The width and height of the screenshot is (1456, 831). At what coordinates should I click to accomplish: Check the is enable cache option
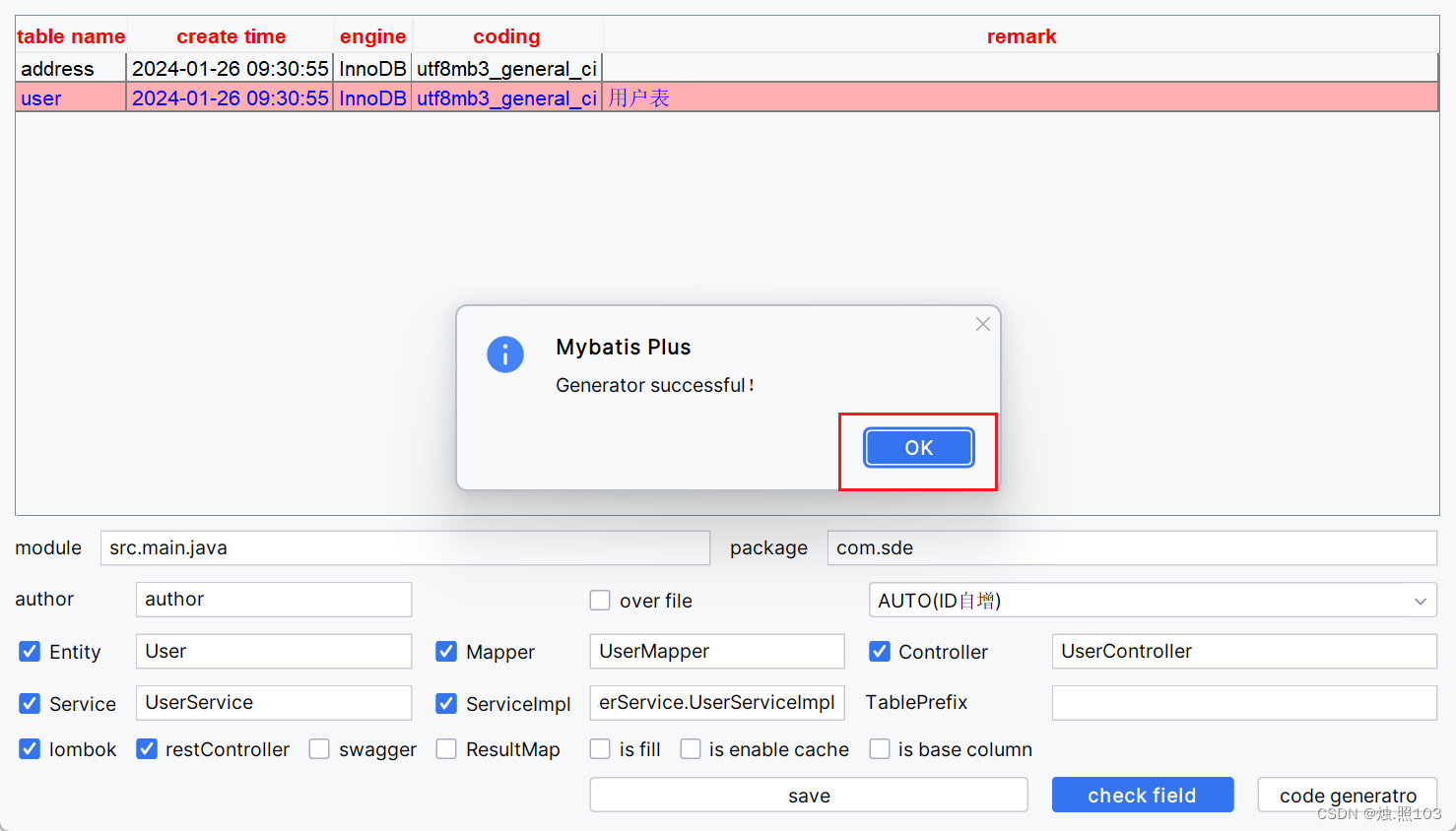pos(691,749)
